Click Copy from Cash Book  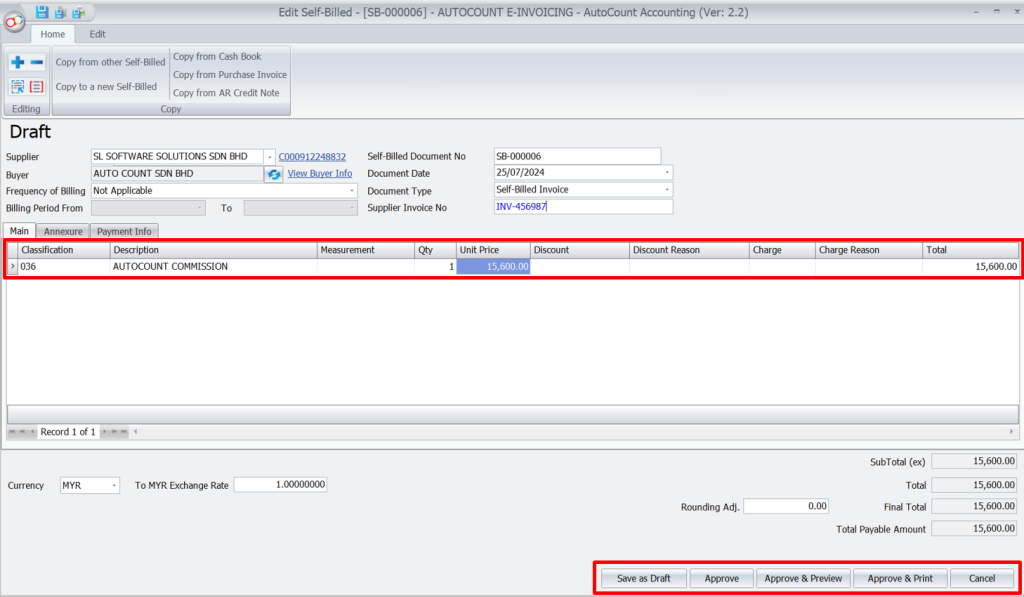[x=217, y=57]
